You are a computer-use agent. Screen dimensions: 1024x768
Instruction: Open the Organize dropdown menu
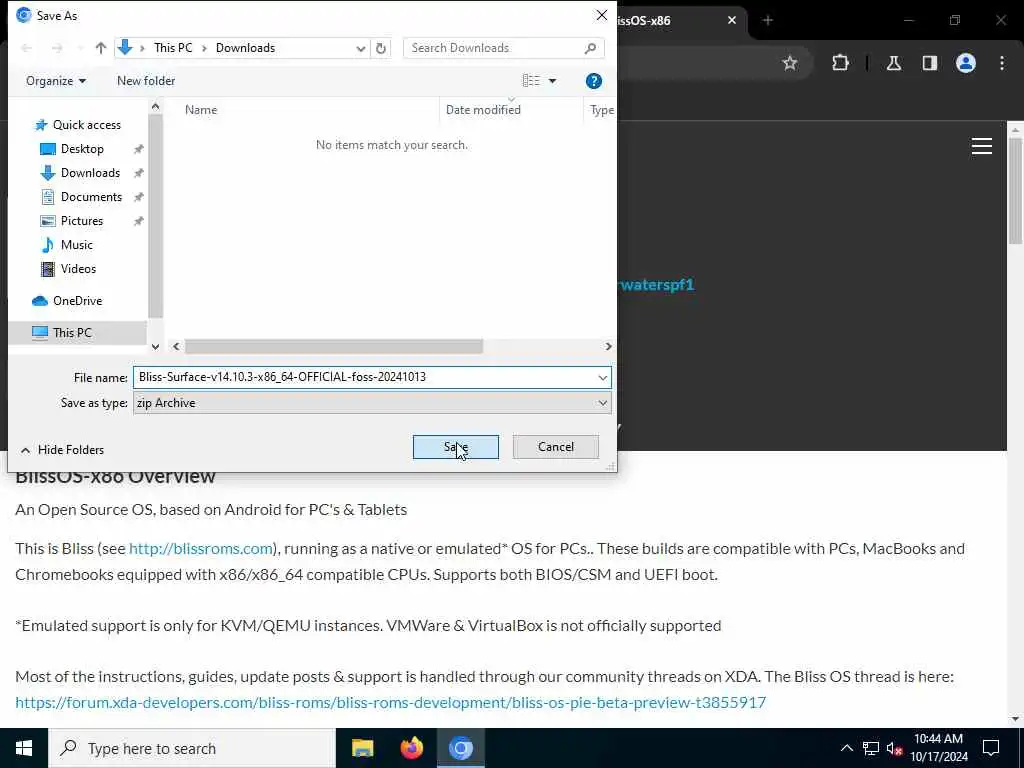click(x=56, y=81)
